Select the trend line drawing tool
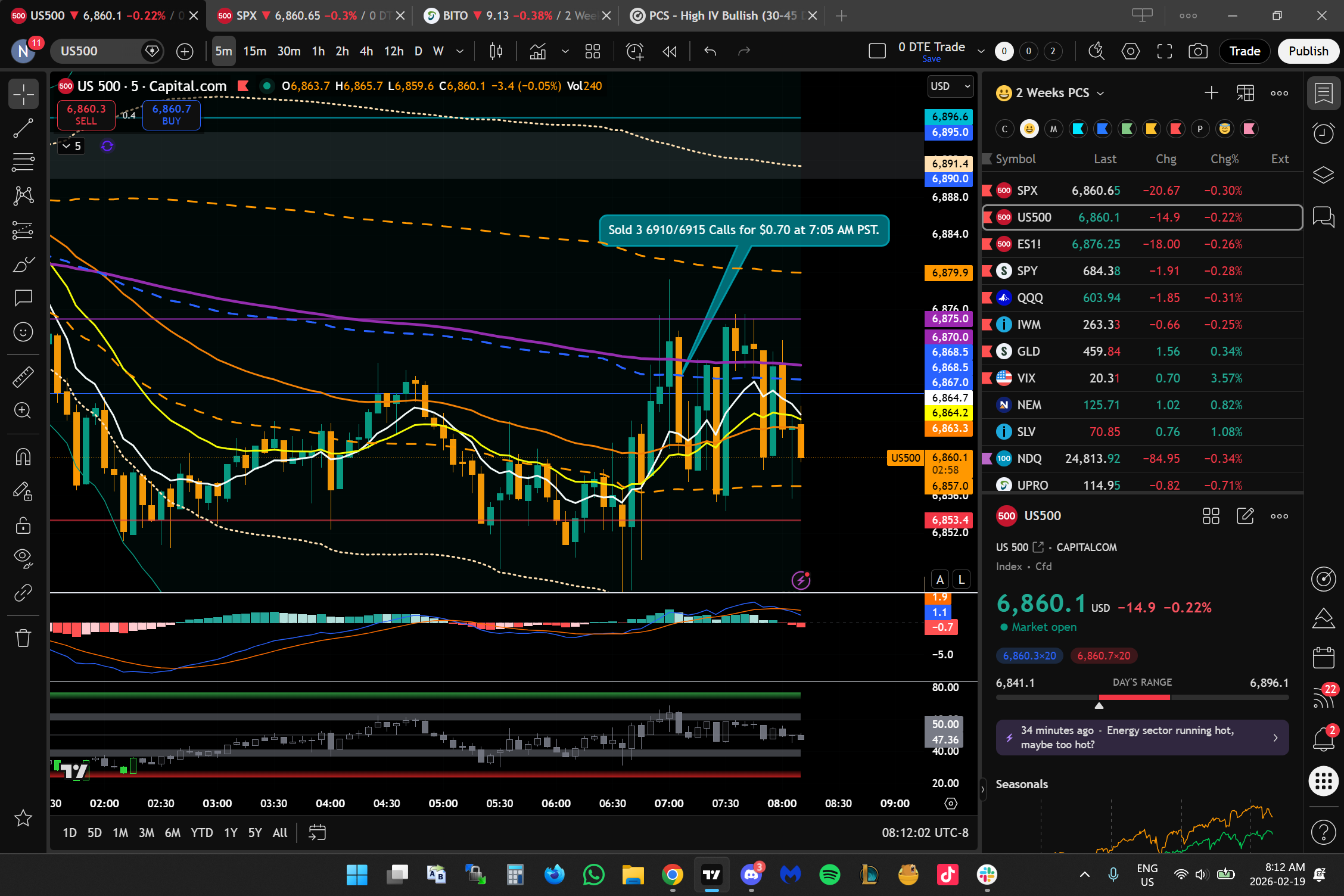The height and width of the screenshot is (896, 1344). coord(23,128)
